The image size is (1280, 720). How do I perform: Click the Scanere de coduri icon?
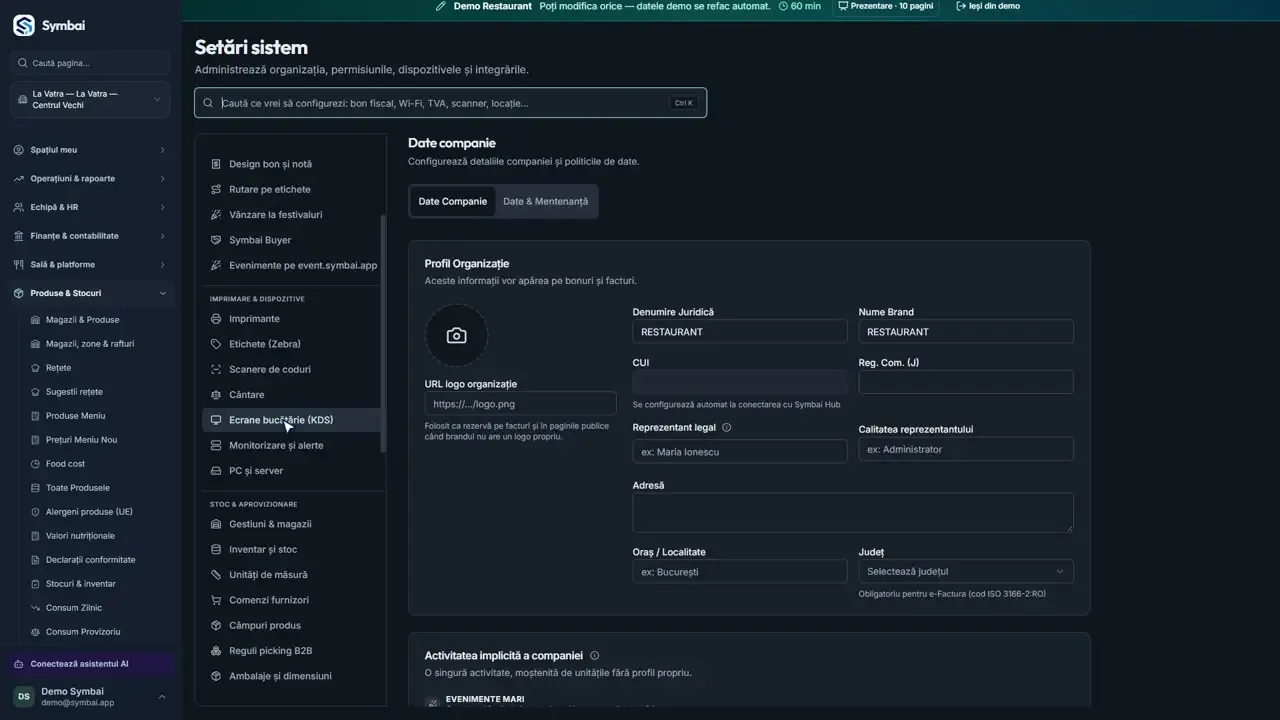click(216, 369)
